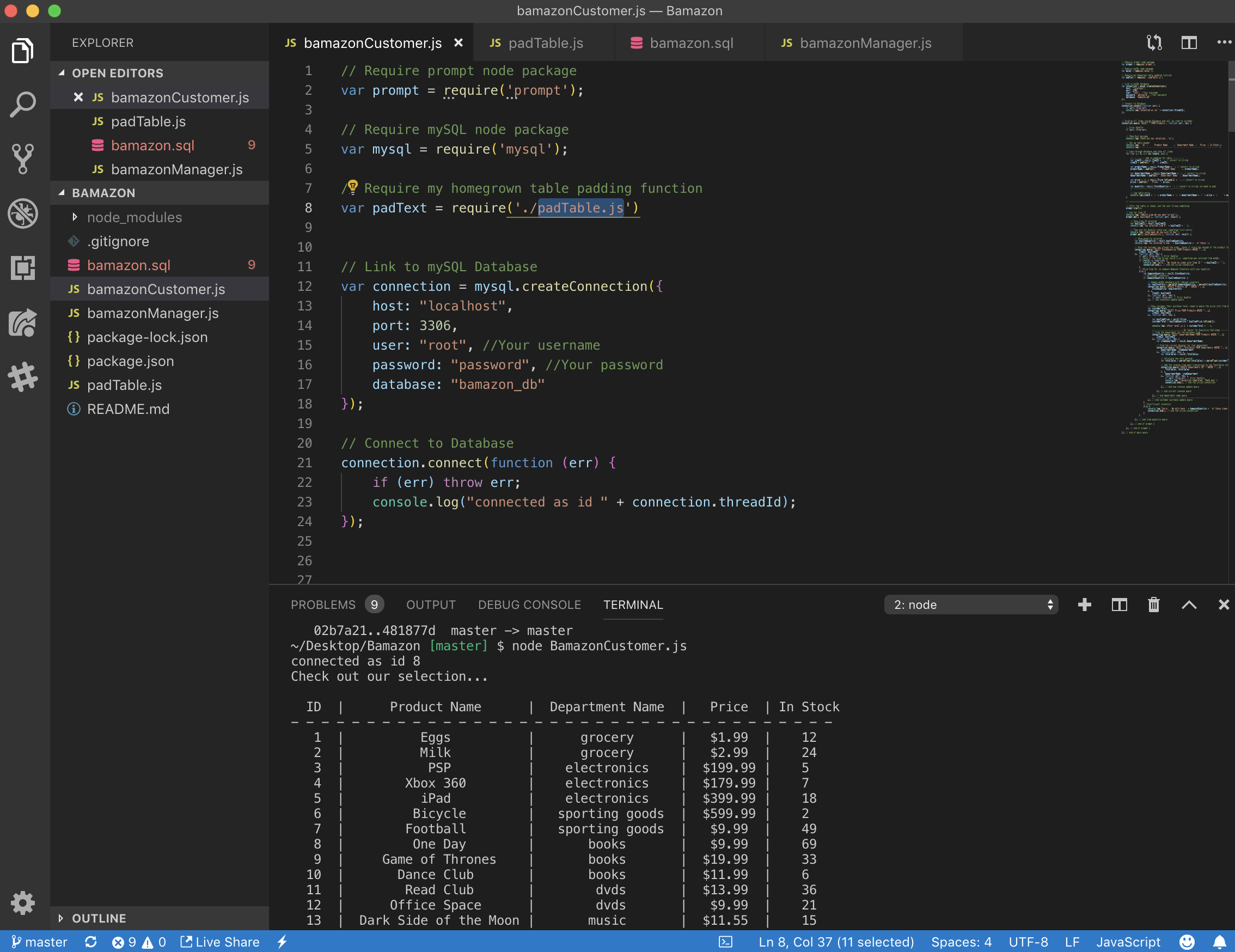Image resolution: width=1235 pixels, height=952 pixels.
Task: Toggle the notifications bell in status bar
Action: pos(1219,942)
